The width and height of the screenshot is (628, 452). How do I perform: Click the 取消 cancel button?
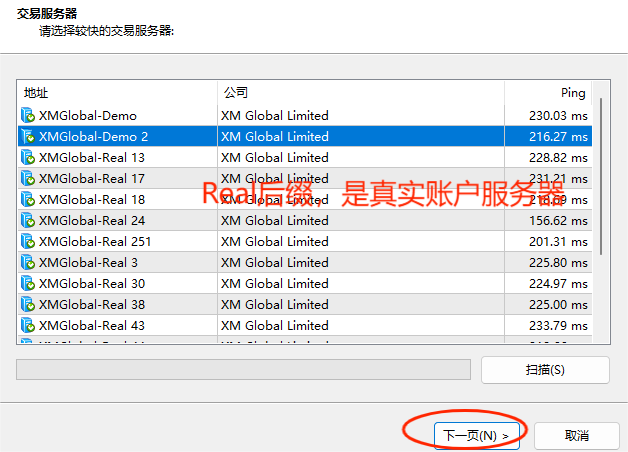pos(577,435)
